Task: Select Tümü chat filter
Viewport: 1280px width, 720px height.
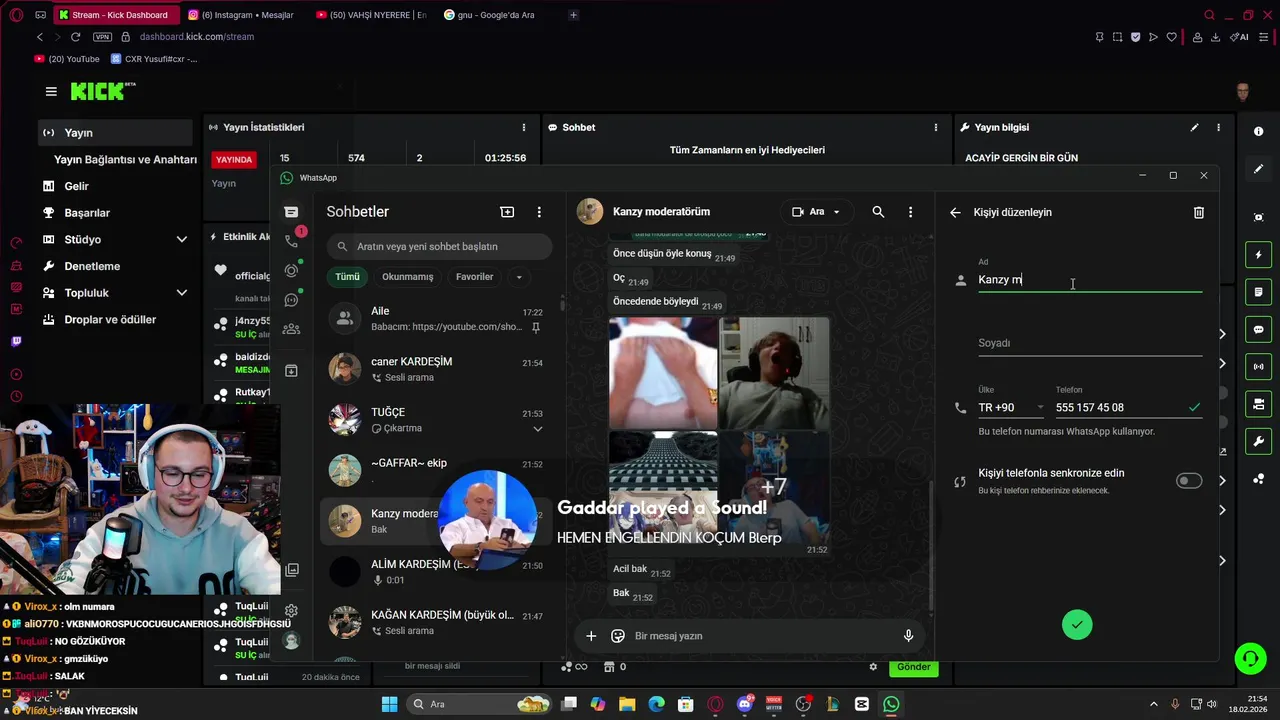Action: pos(347,277)
